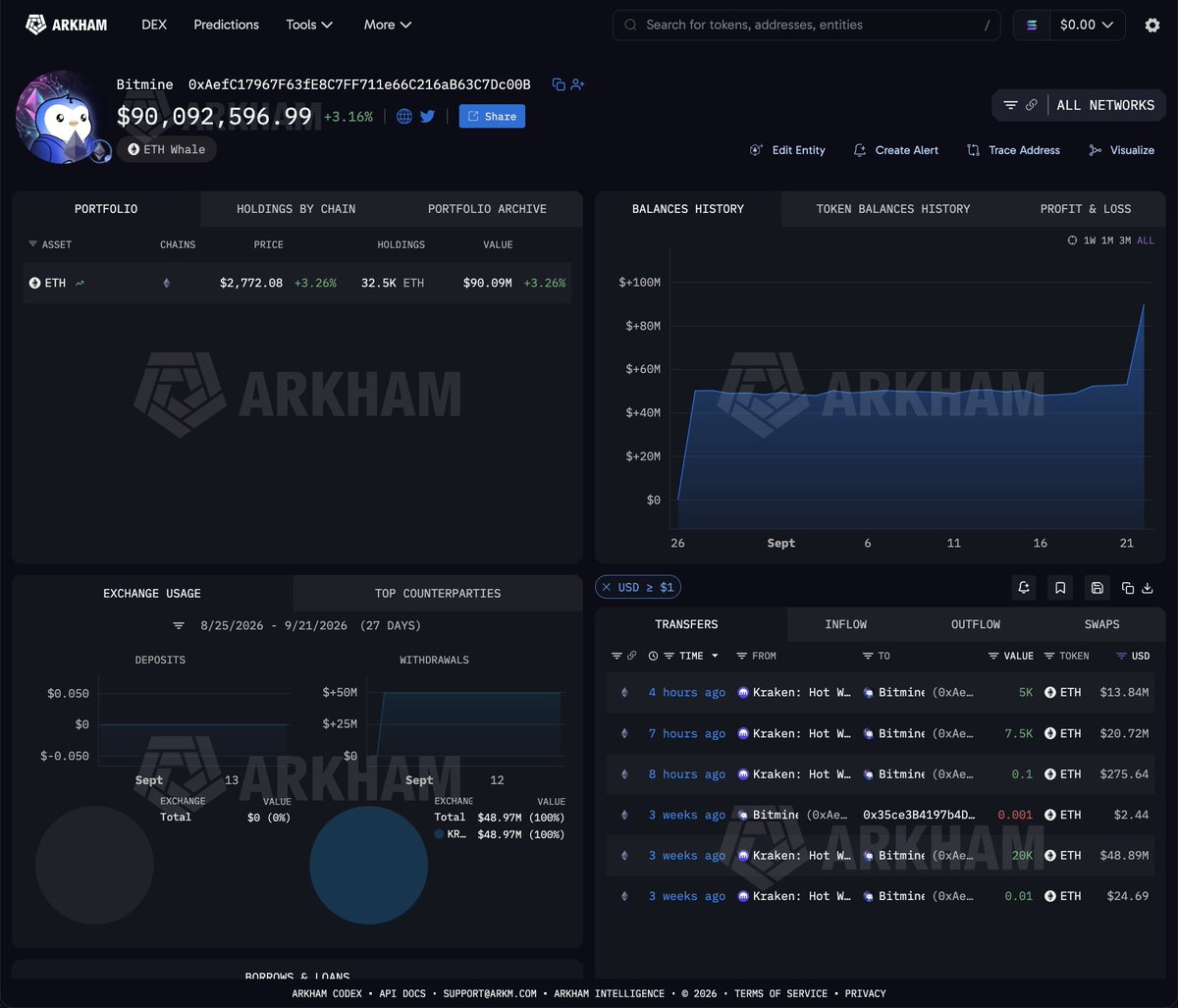1178x1008 pixels.
Task: Open the Bitmine website globe icon
Action: click(x=404, y=117)
